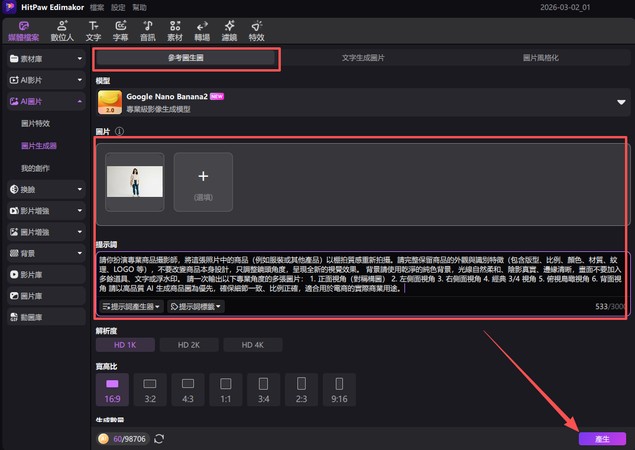Switch to the 參考圖生圖 tab
Viewport: 635px width, 450px height.
coord(185,58)
